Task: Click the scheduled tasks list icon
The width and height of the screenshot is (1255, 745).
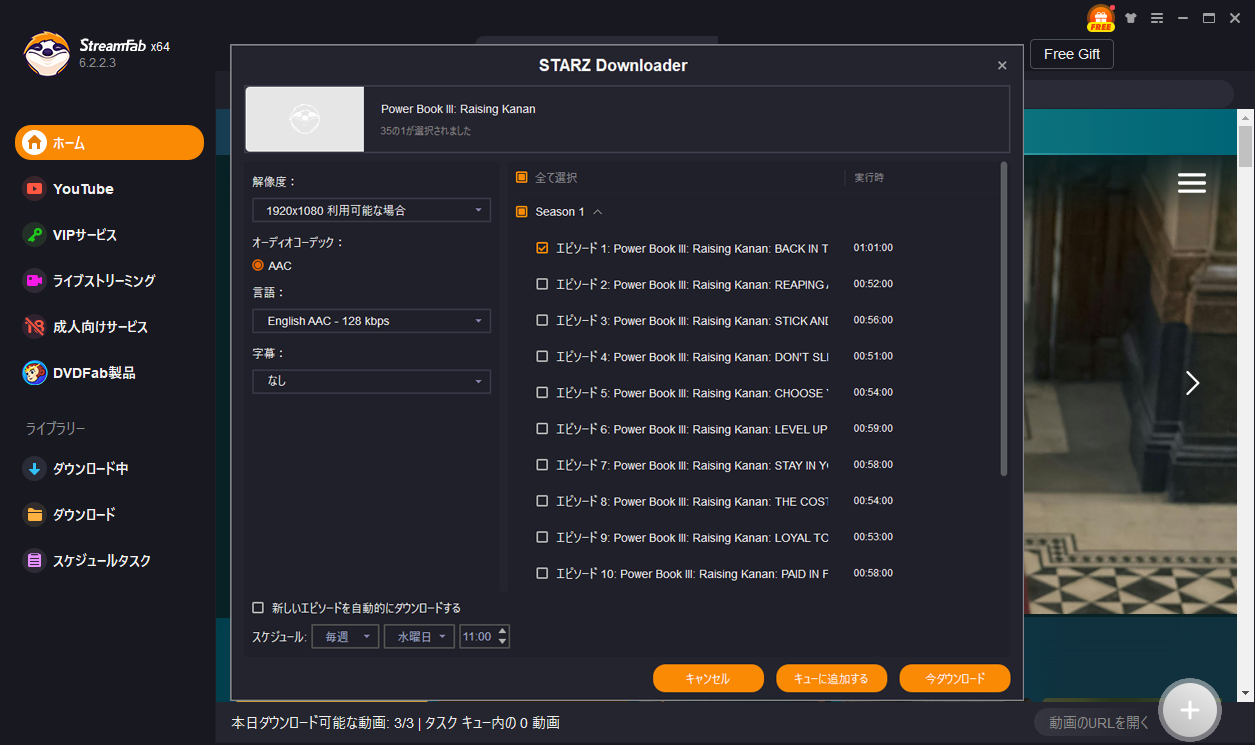Action: (x=35, y=561)
